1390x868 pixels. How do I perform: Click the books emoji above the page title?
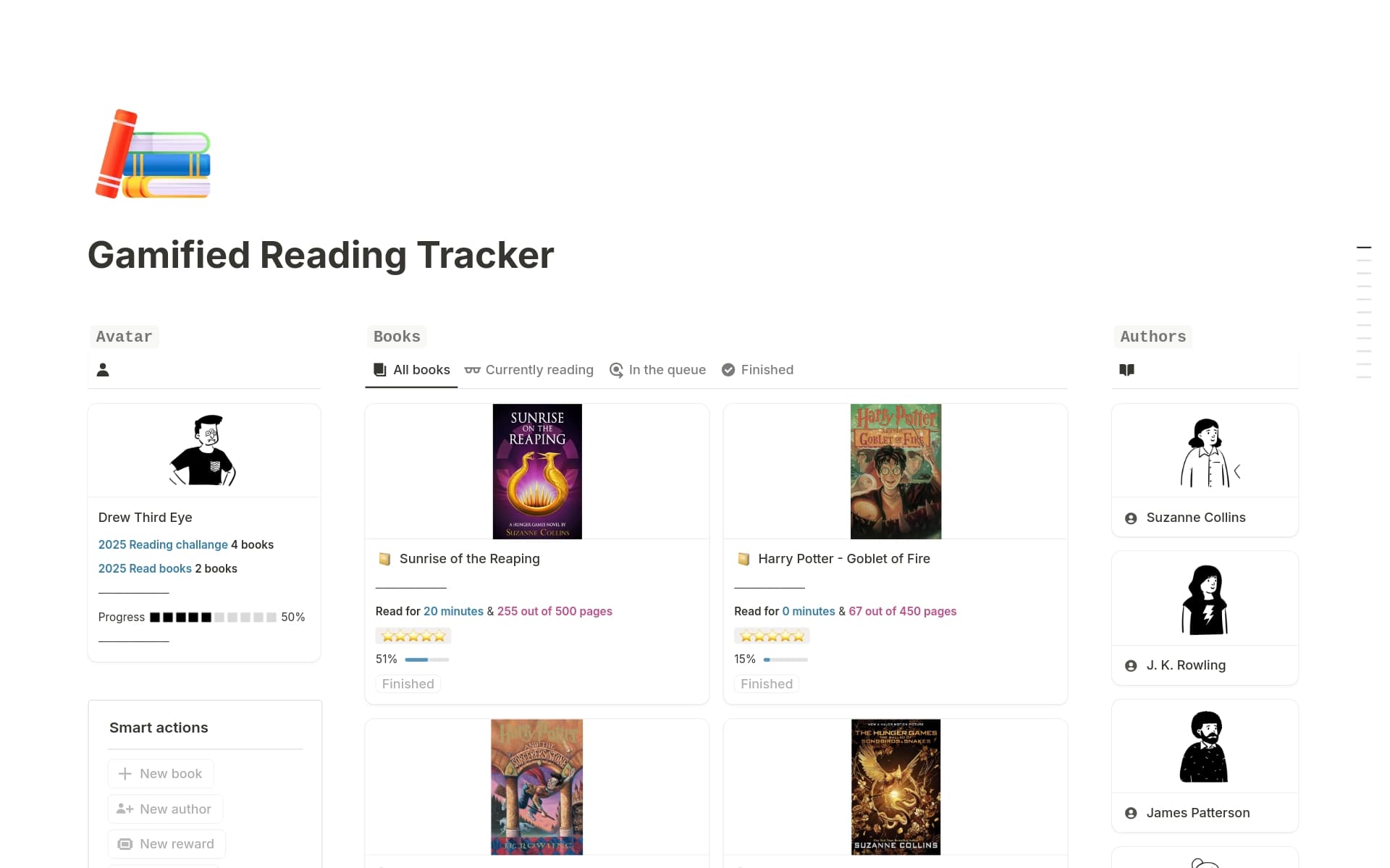pos(152,153)
